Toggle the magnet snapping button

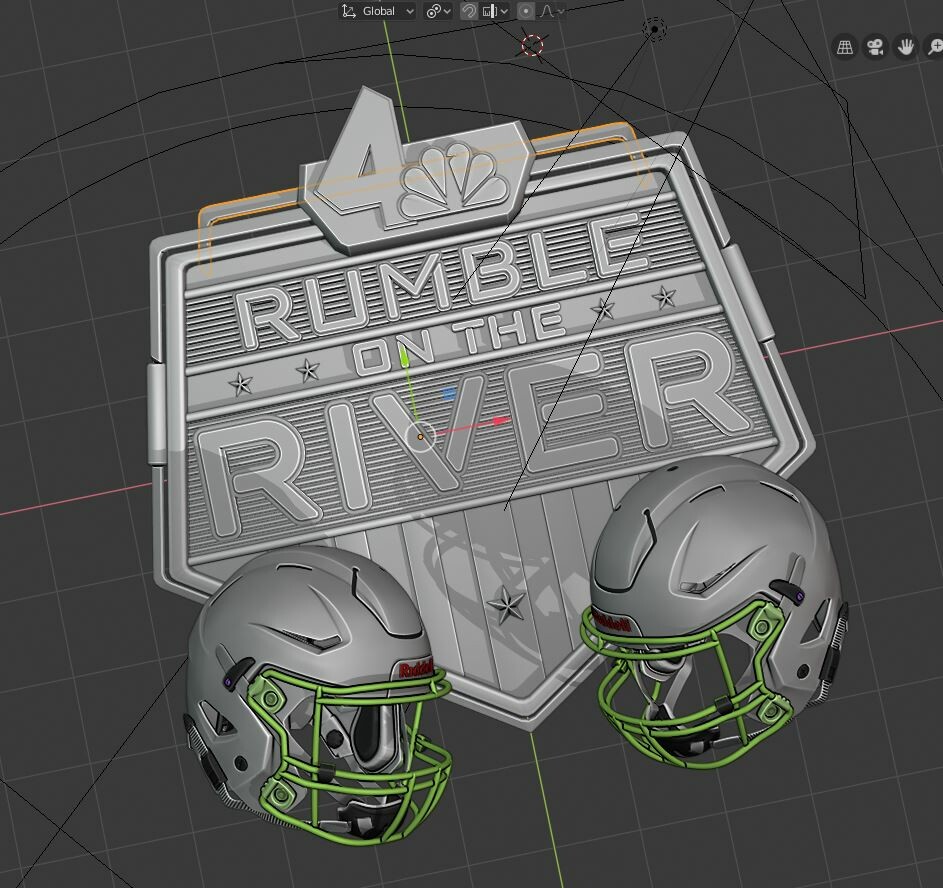468,11
